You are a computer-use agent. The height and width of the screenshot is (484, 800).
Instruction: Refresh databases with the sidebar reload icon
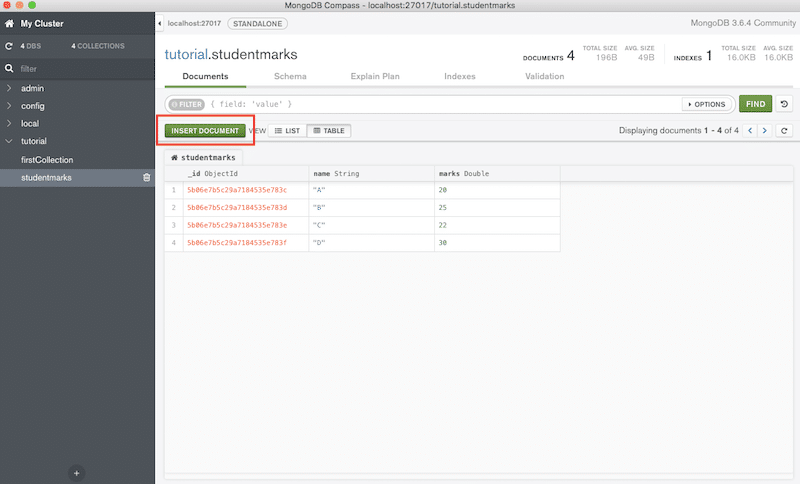pos(9,46)
